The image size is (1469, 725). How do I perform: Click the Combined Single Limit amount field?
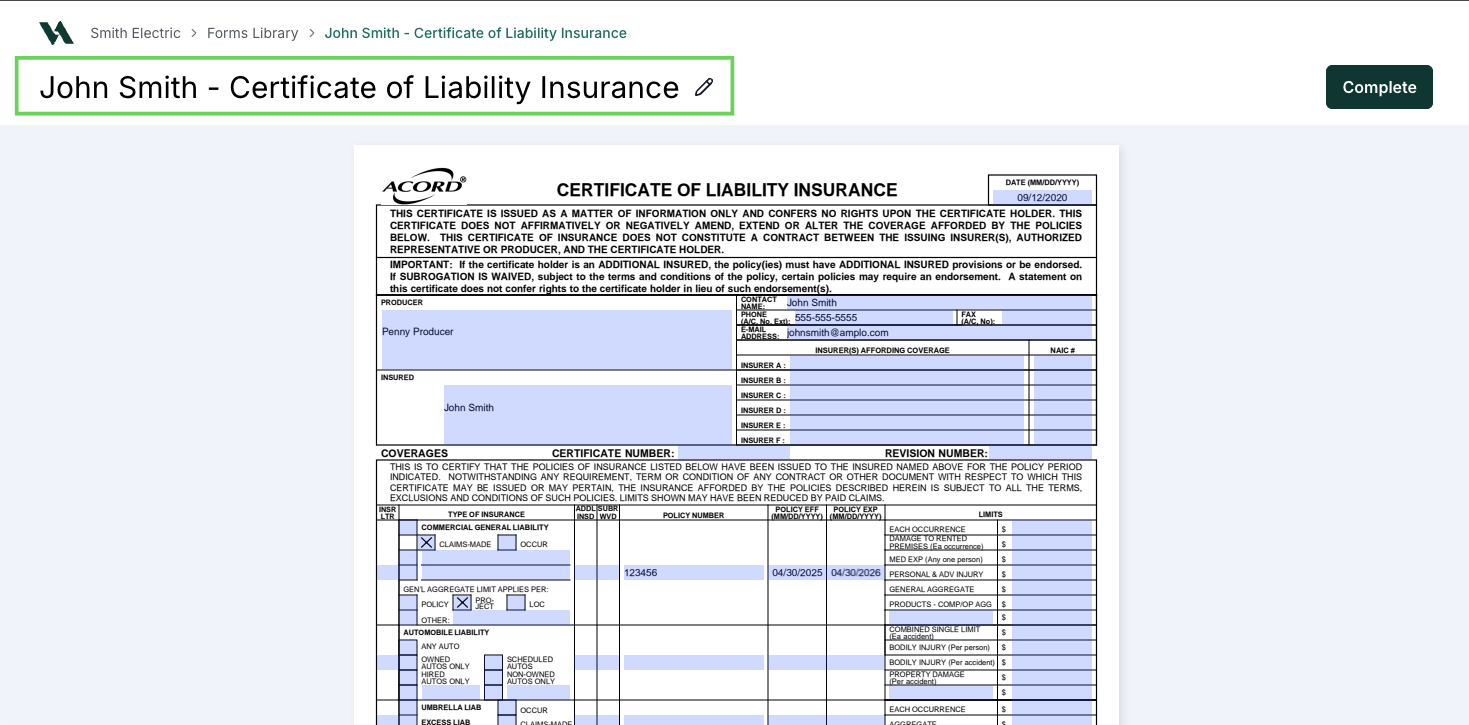click(1052, 632)
